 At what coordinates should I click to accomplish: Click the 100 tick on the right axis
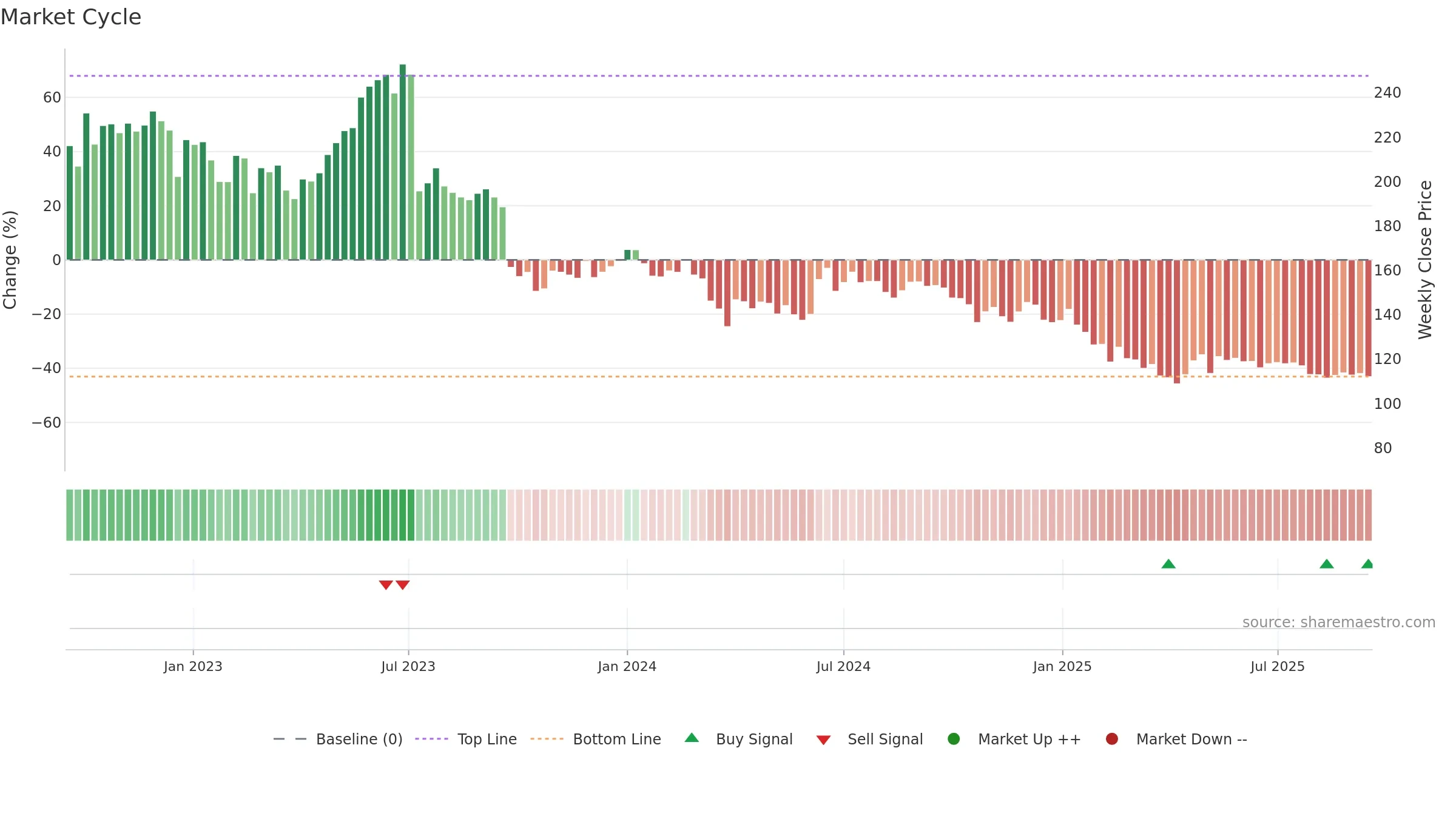[1387, 403]
